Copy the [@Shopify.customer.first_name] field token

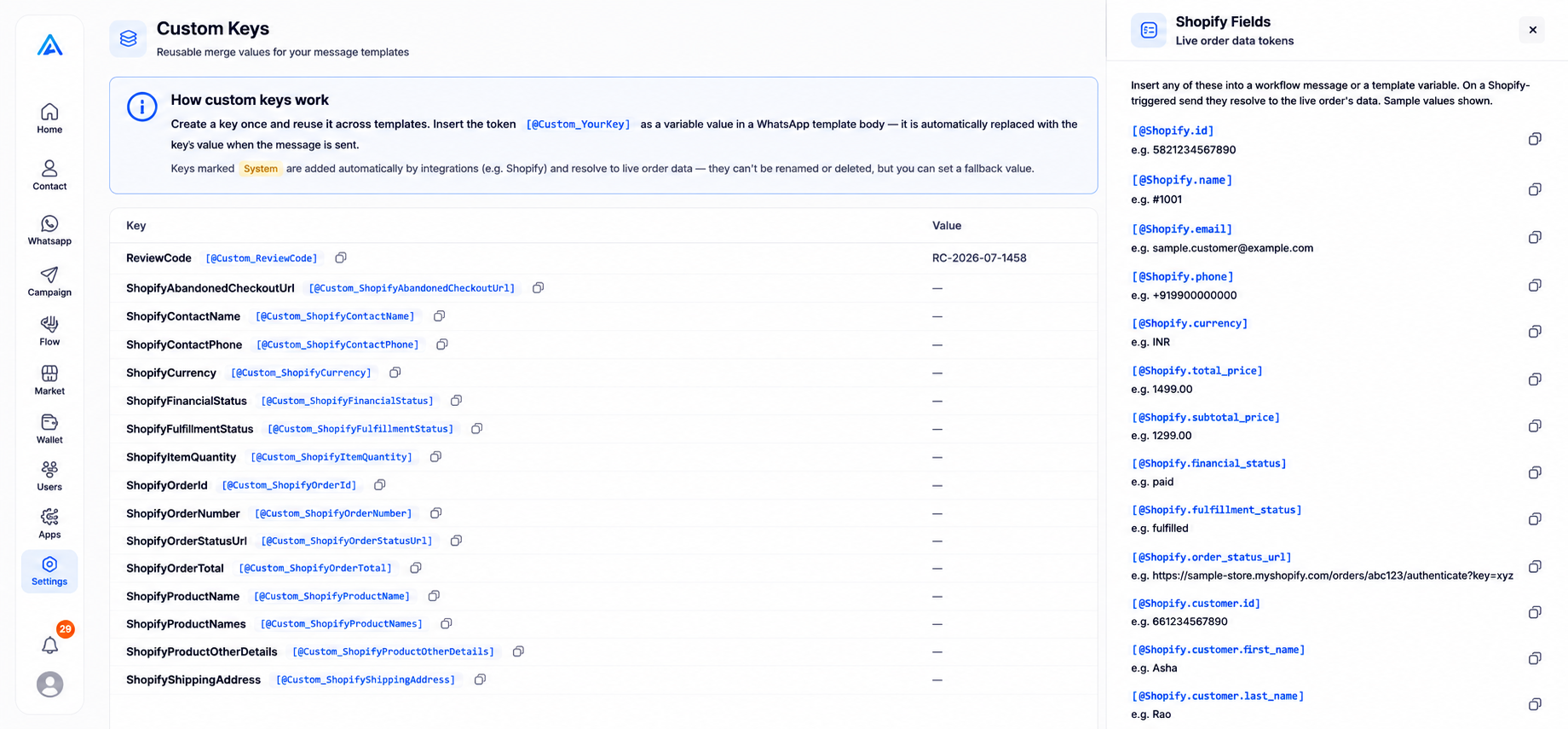pos(1535,658)
